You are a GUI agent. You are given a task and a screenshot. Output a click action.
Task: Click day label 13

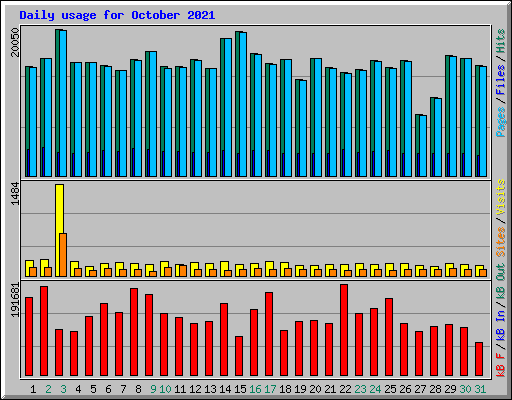[x=210, y=389]
